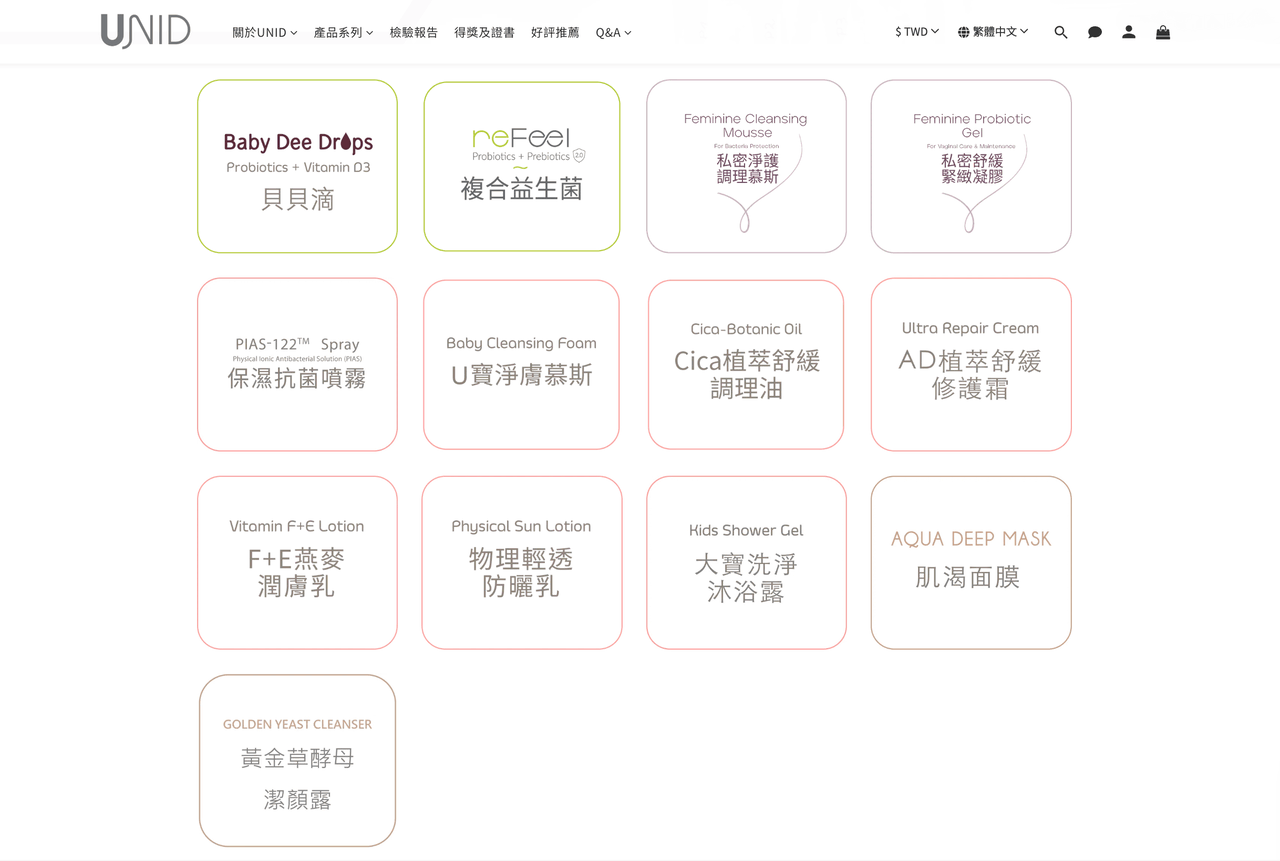Open the 繁體中文 language selector
This screenshot has width=1280, height=861.
[x=992, y=32]
